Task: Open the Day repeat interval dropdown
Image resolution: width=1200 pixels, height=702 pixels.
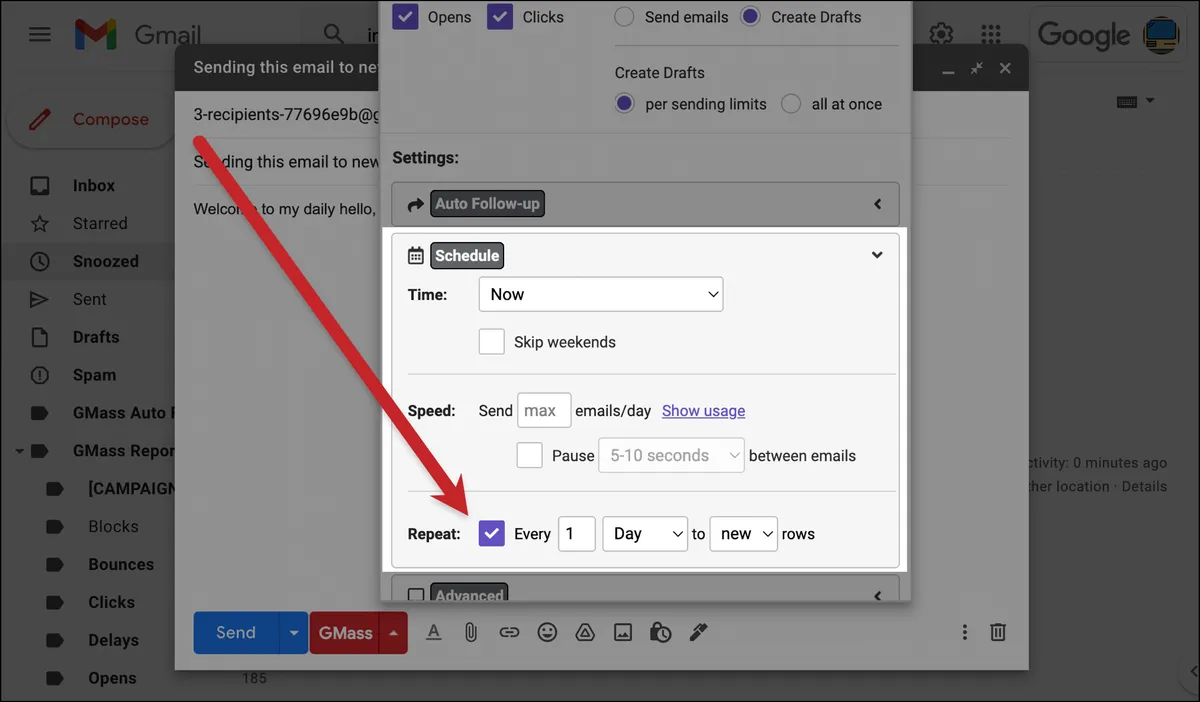Action: 645,534
